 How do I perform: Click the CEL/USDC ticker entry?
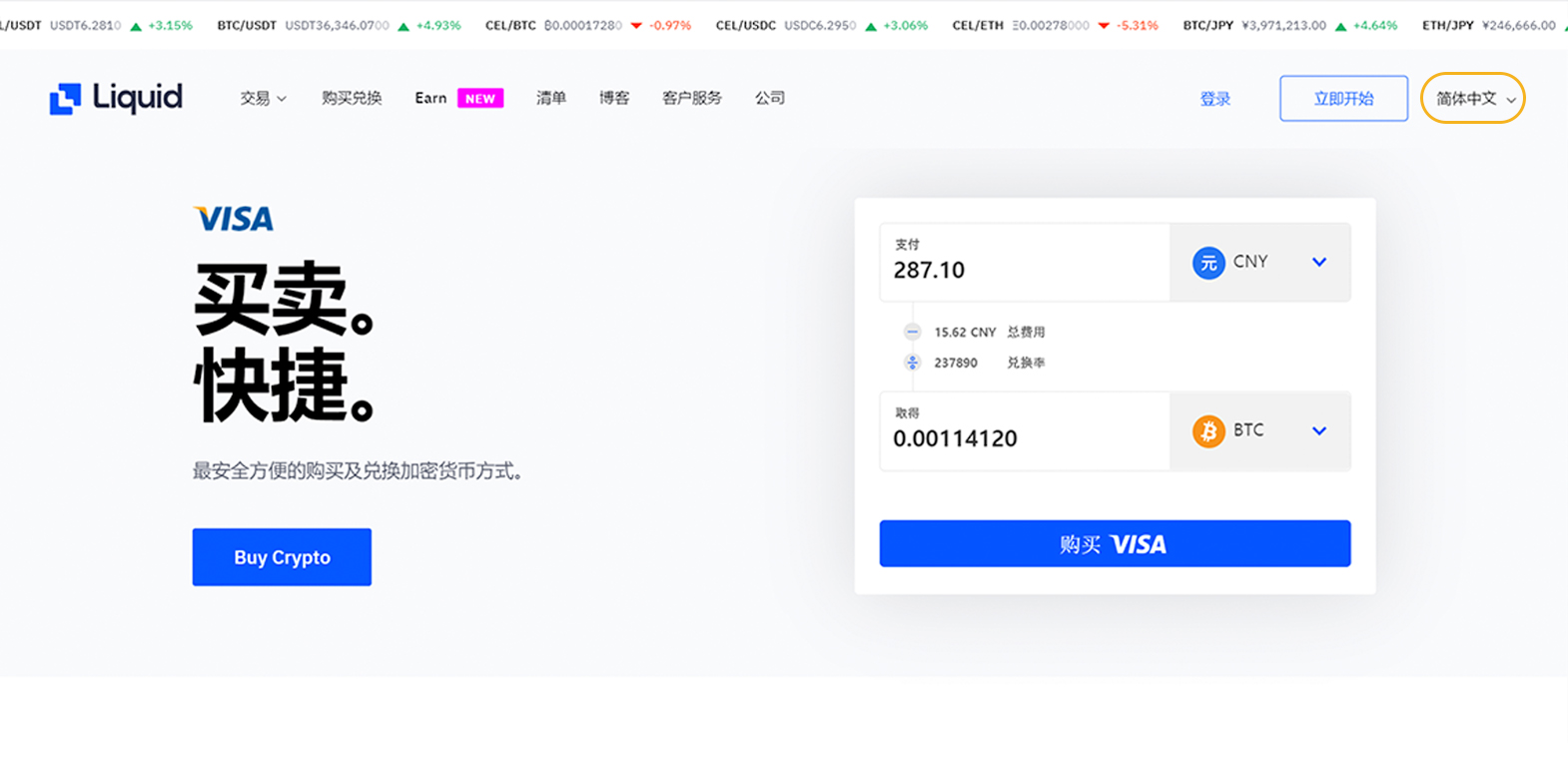pos(822,25)
